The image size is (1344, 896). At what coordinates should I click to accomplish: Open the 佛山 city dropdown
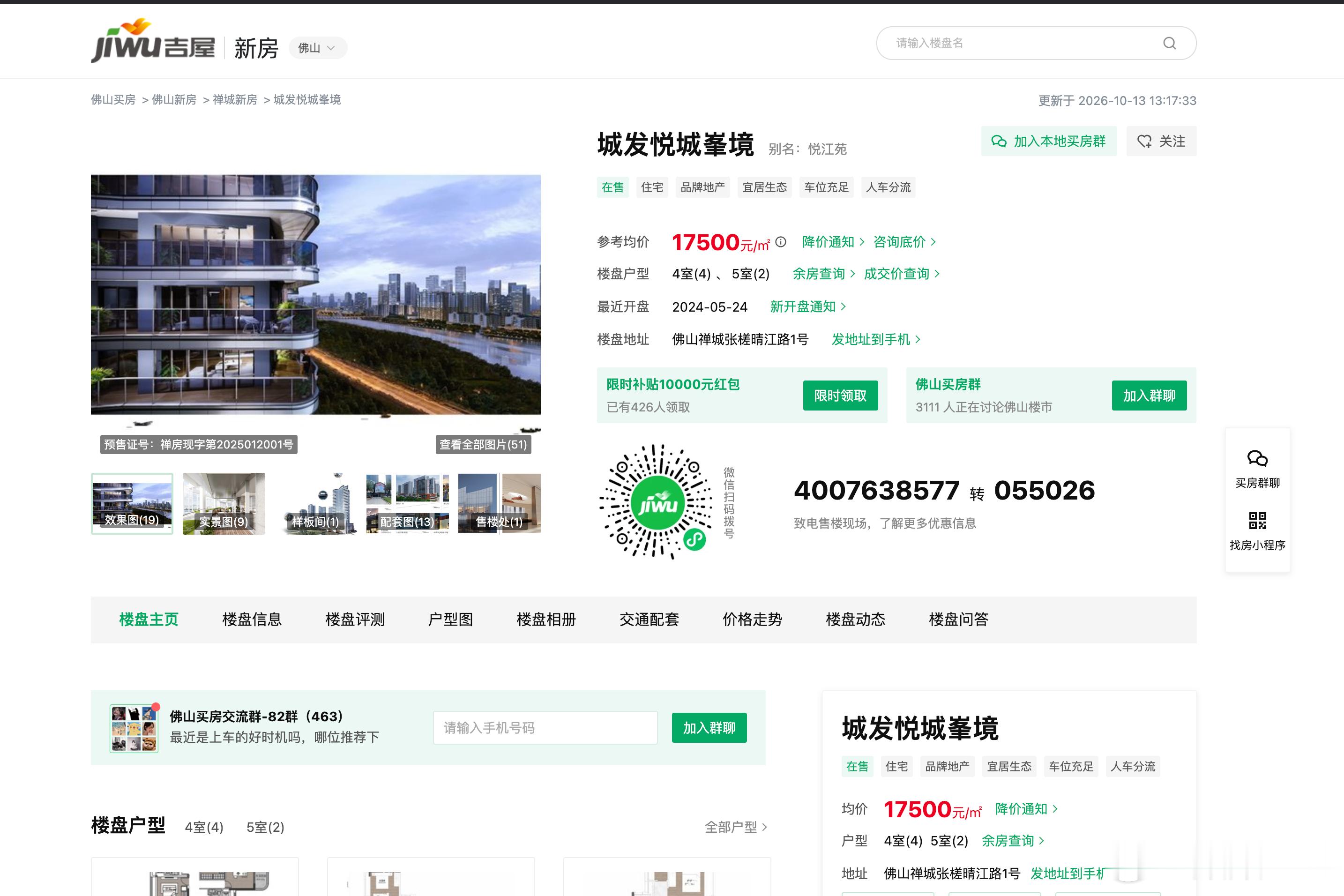coord(317,48)
